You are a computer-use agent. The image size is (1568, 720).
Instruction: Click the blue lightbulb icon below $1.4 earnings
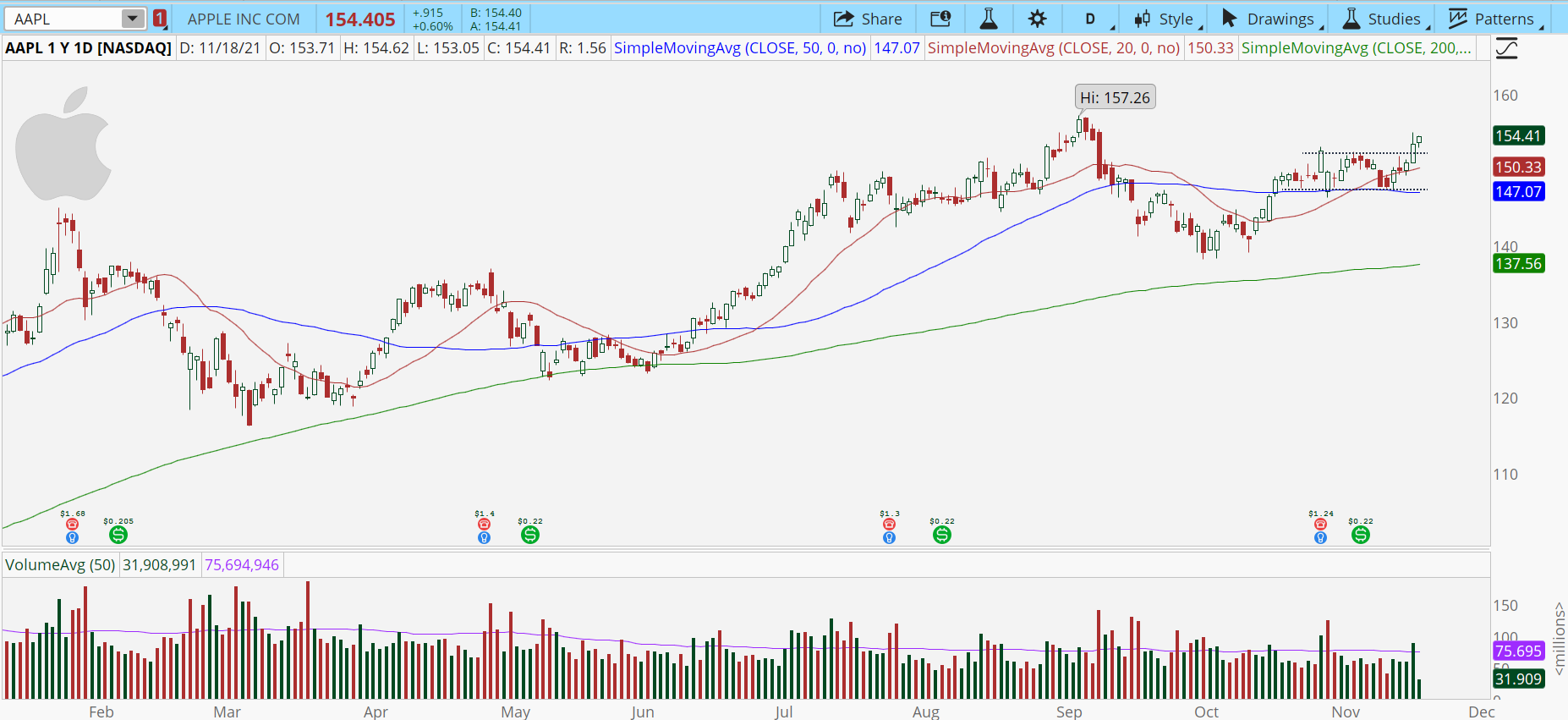(x=484, y=537)
